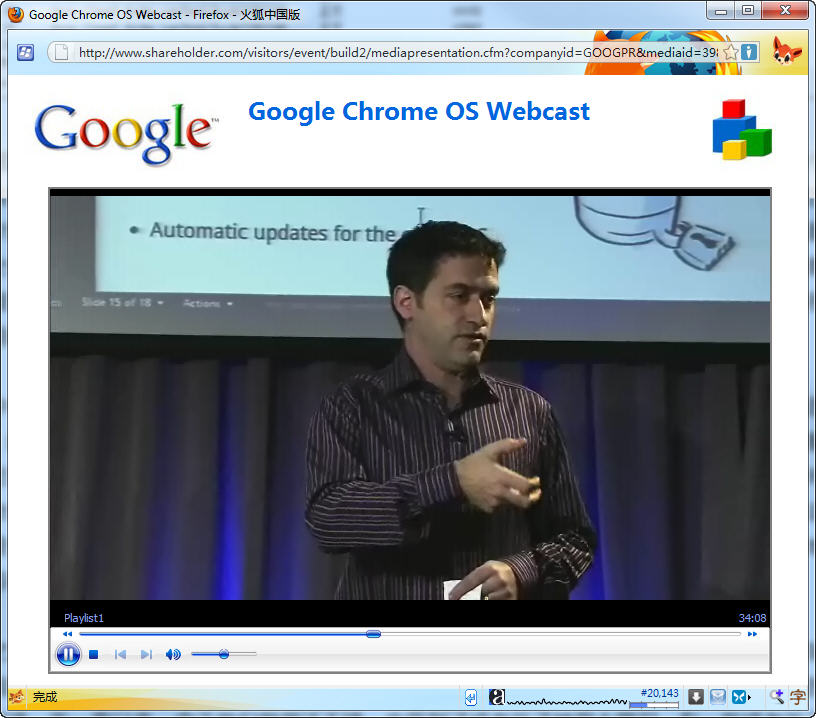Screen dimensions: 816x718
Task: Click the Firefox icon in title bar
Action: 16,14
